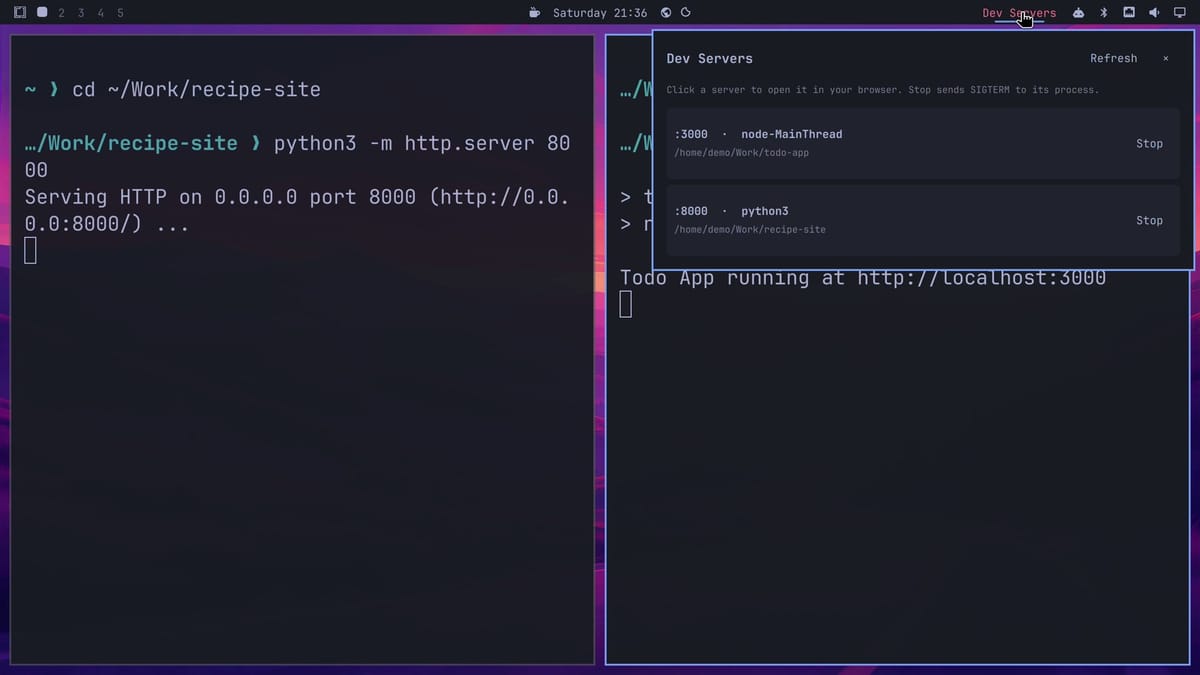The height and width of the screenshot is (675, 1200).
Task: Click the moon icon in the top bar
Action: point(685,13)
